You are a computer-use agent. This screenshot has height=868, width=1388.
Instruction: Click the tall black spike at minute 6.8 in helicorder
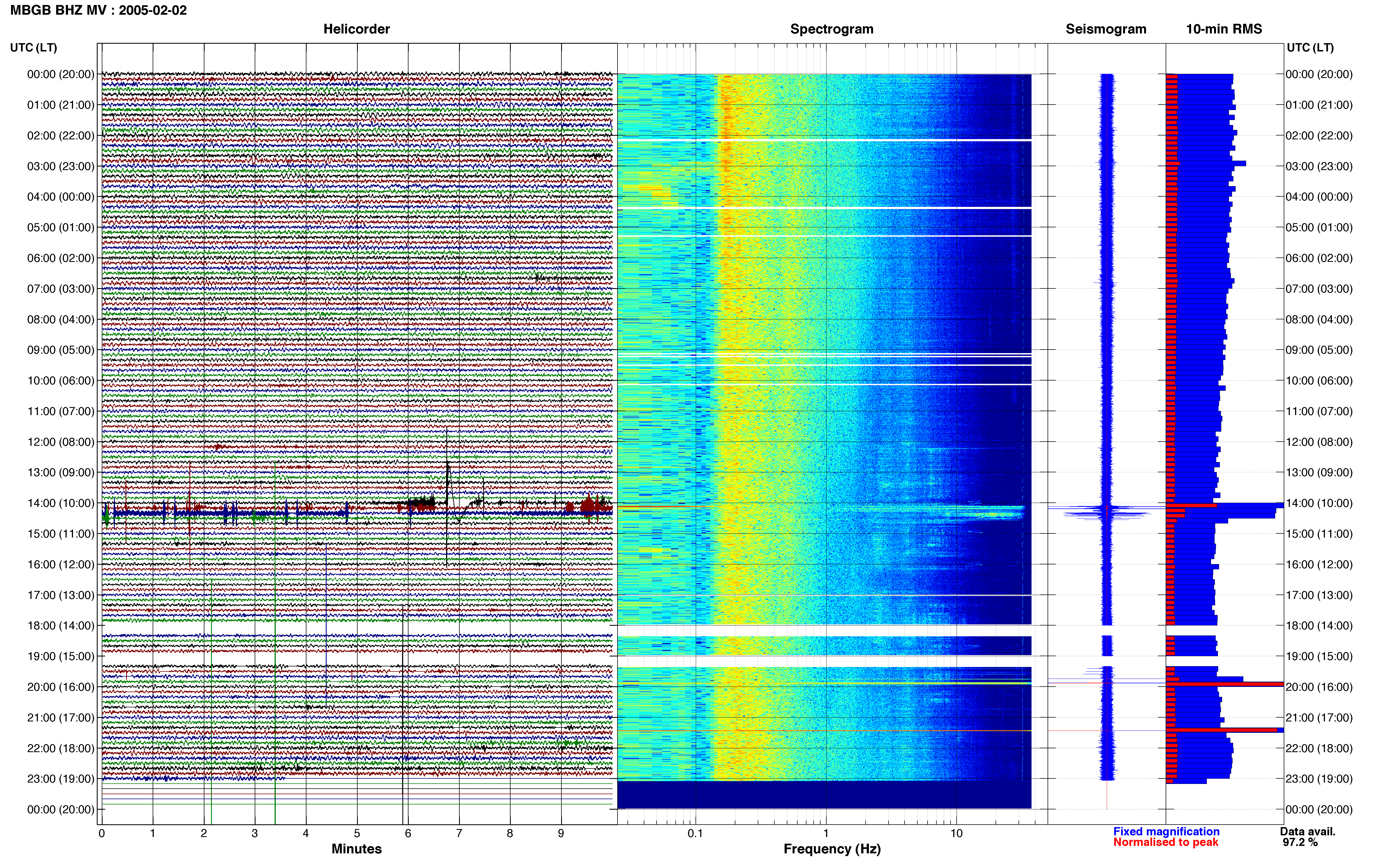[x=448, y=497]
